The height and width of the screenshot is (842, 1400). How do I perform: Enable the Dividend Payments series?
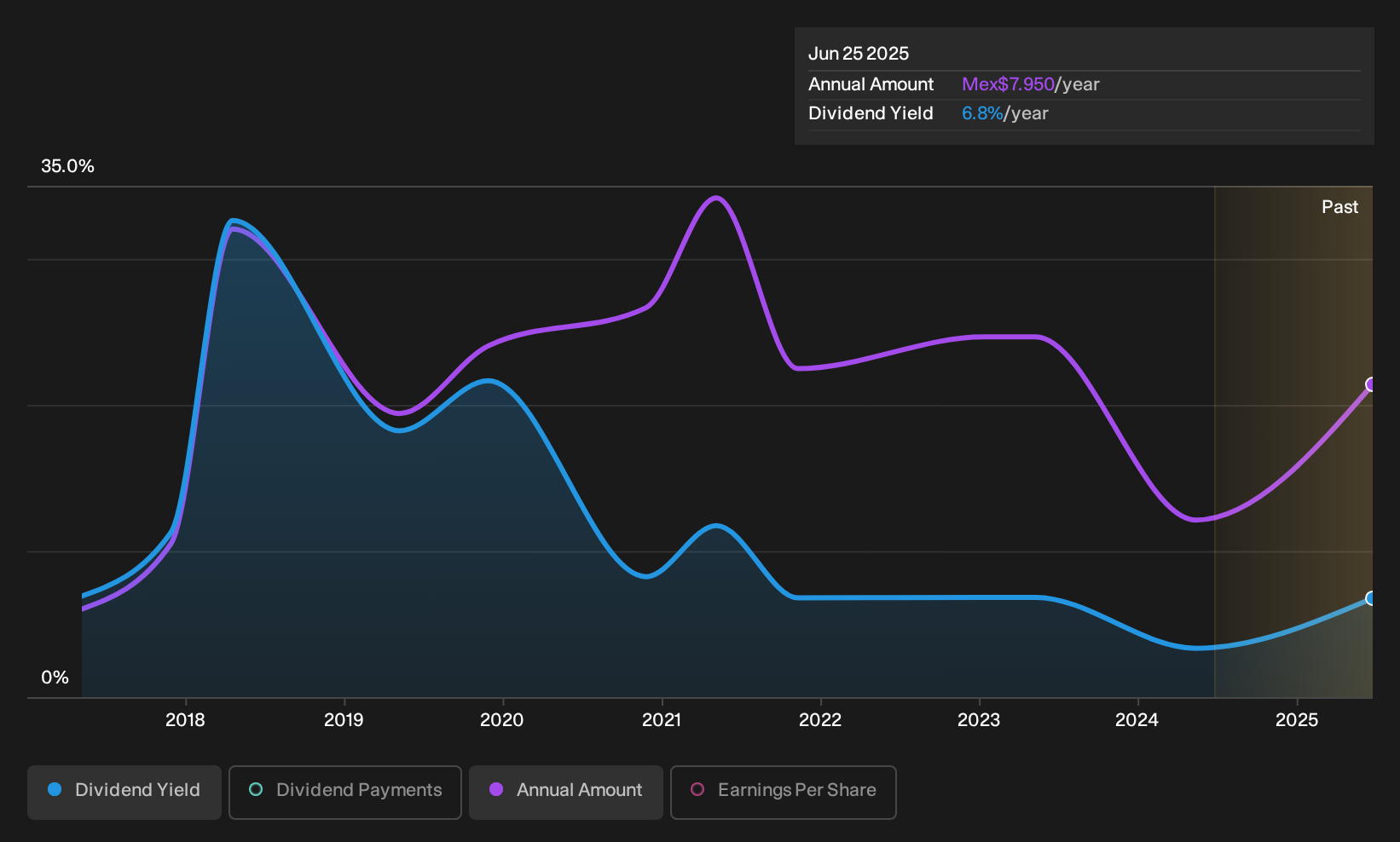(x=345, y=792)
